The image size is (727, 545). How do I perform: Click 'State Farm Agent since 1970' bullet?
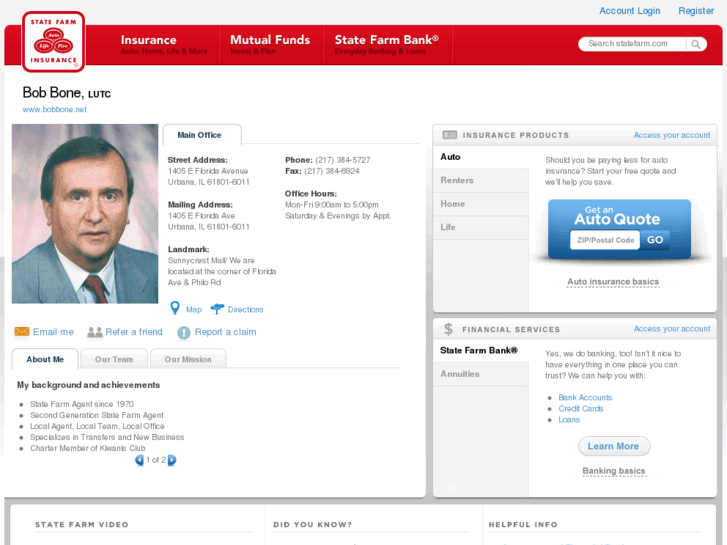82,404
